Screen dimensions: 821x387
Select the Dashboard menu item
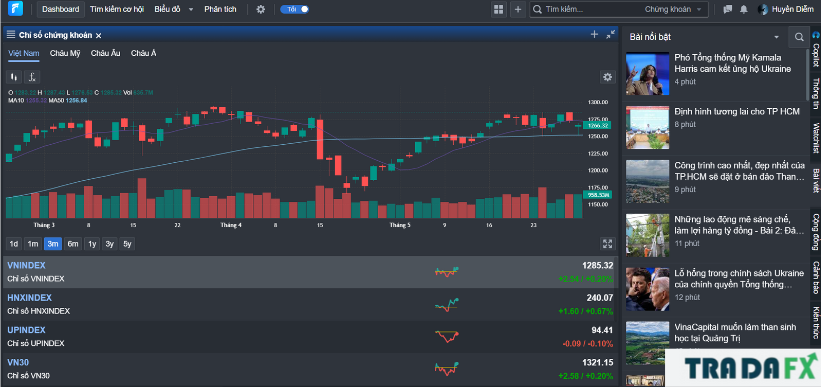tap(61, 9)
